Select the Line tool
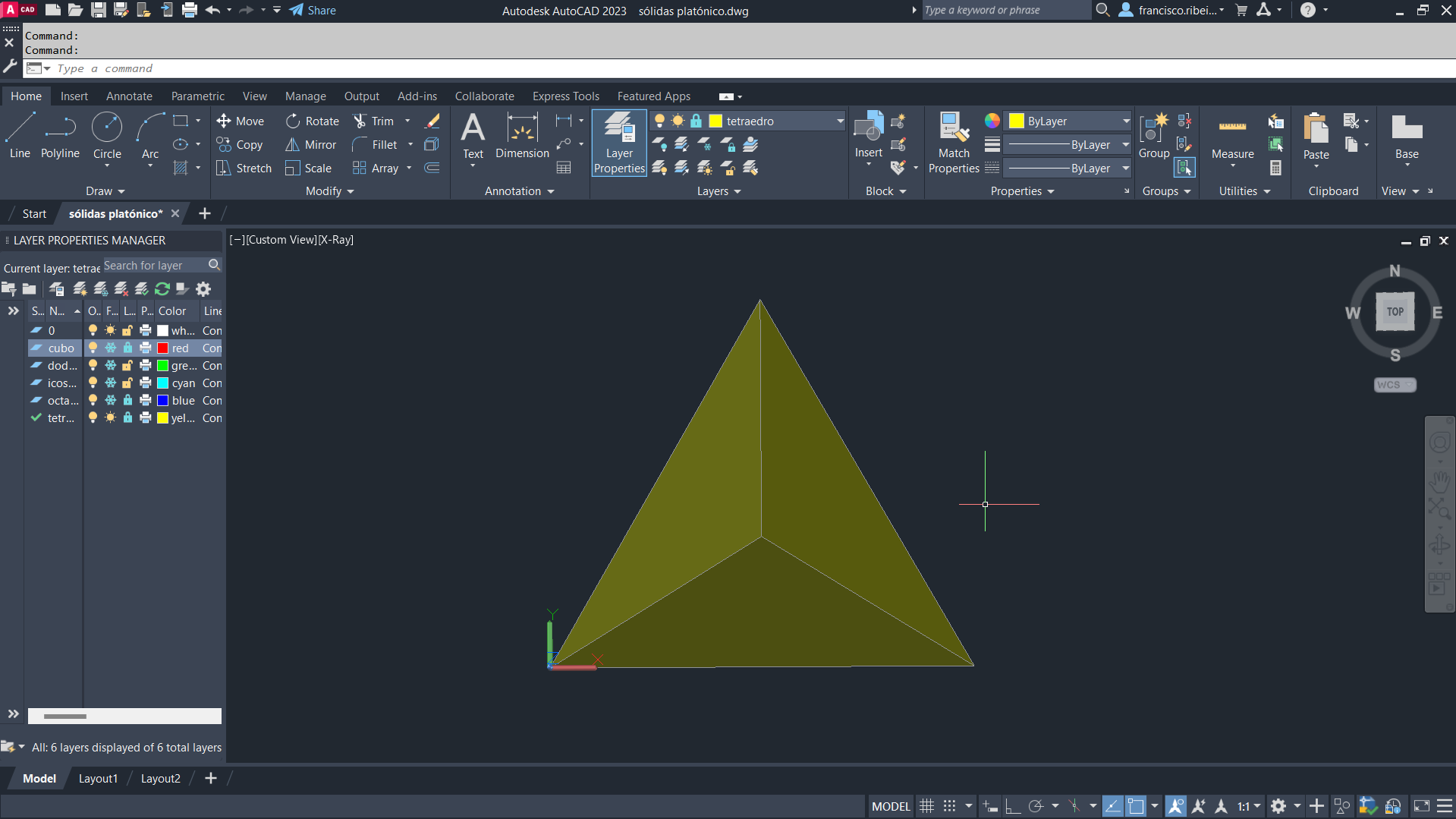 click(x=20, y=135)
